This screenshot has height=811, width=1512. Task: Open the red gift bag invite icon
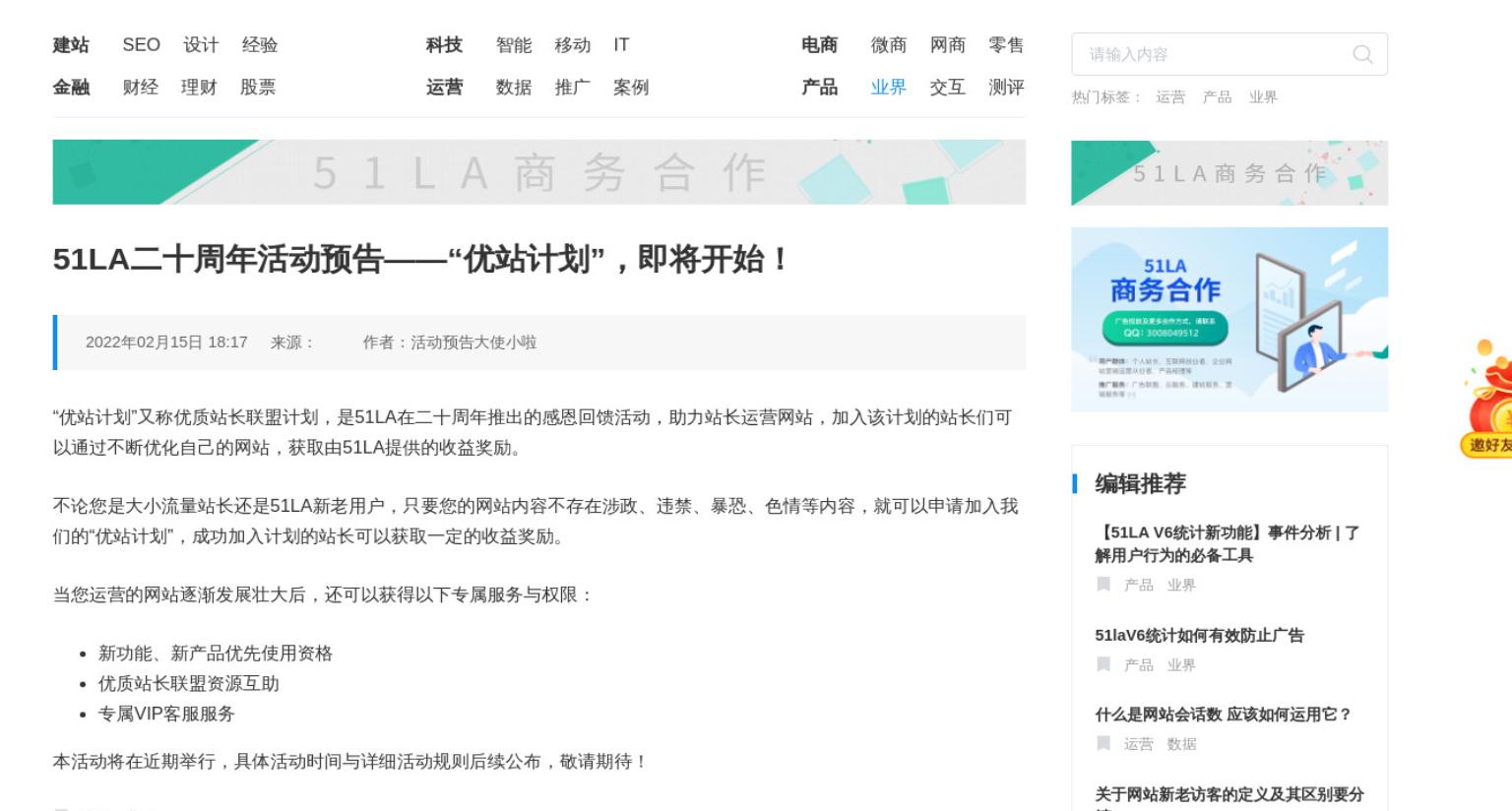pos(1487,398)
